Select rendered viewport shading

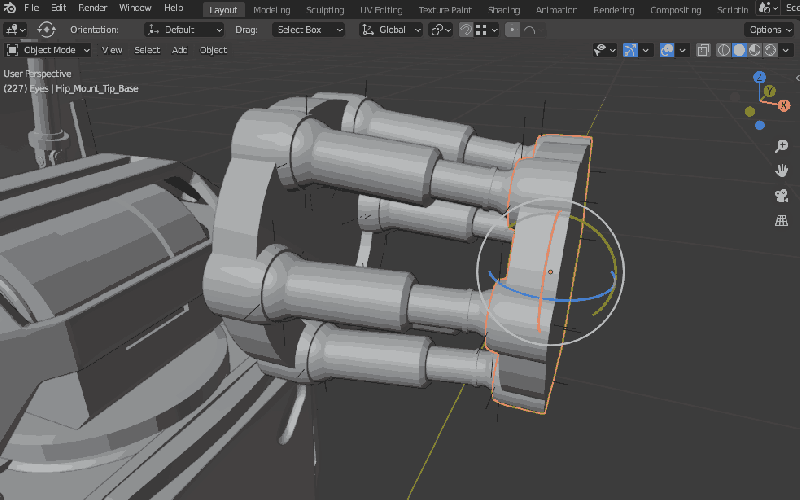click(770, 50)
